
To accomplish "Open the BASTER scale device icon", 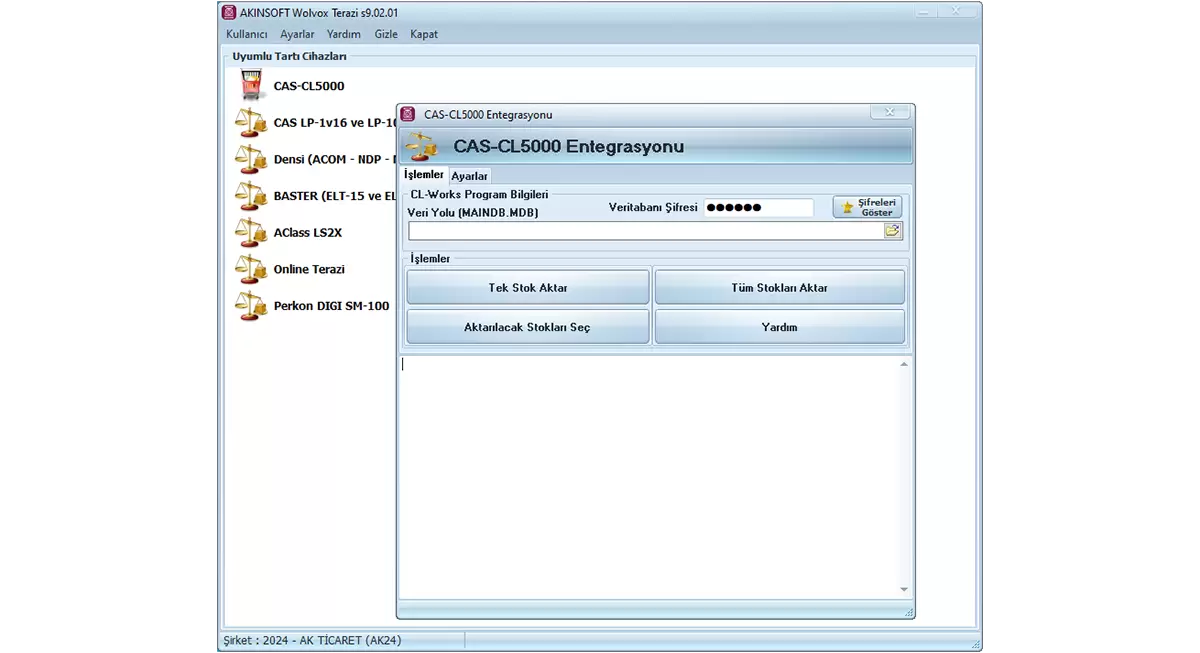I will (x=251, y=196).
